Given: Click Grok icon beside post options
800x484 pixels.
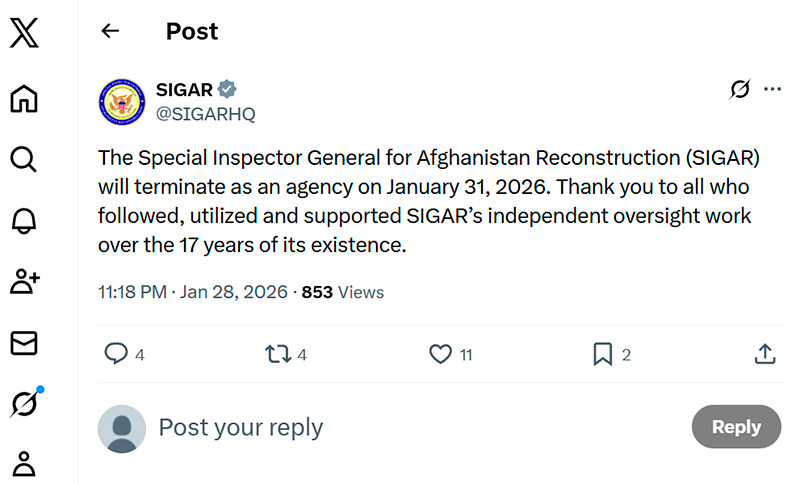Looking at the screenshot, I should click(x=740, y=90).
